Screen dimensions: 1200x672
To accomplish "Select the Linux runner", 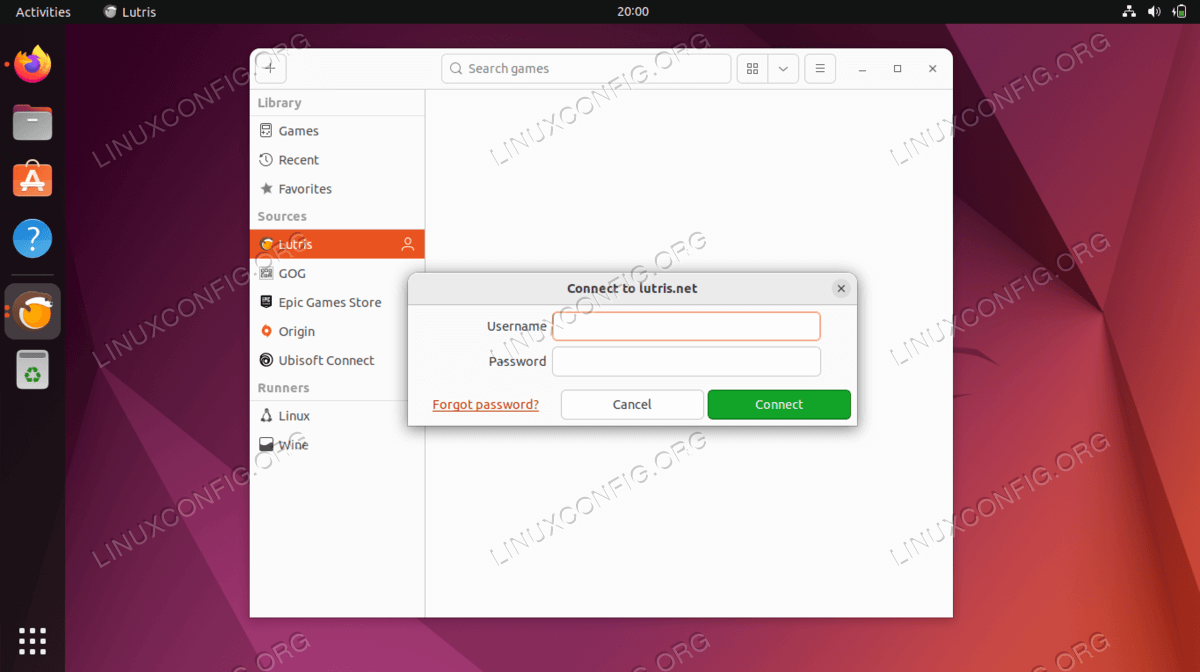I will (337, 416).
